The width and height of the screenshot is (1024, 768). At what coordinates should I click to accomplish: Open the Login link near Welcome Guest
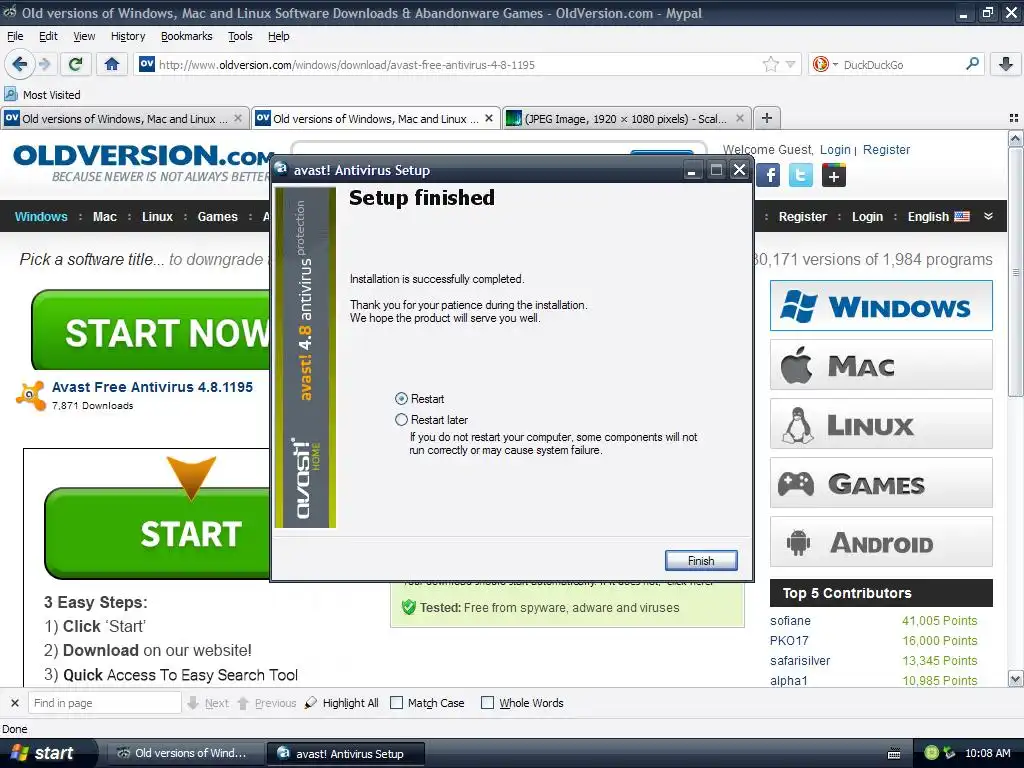[x=835, y=150]
